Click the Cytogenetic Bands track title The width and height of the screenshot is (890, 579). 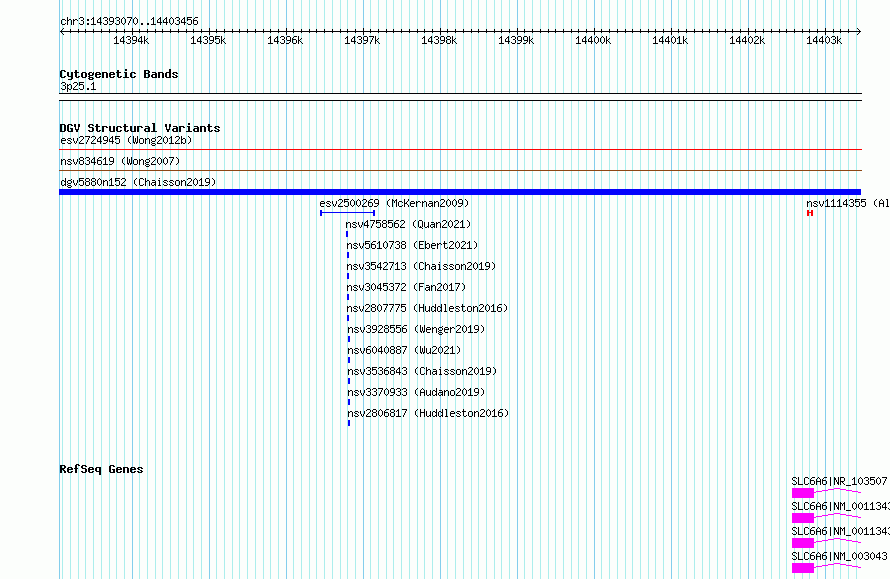click(119, 74)
